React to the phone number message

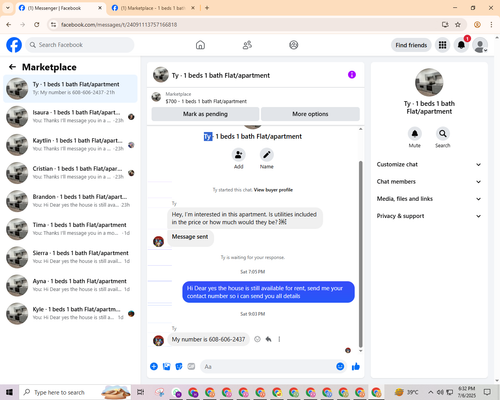click(257, 339)
